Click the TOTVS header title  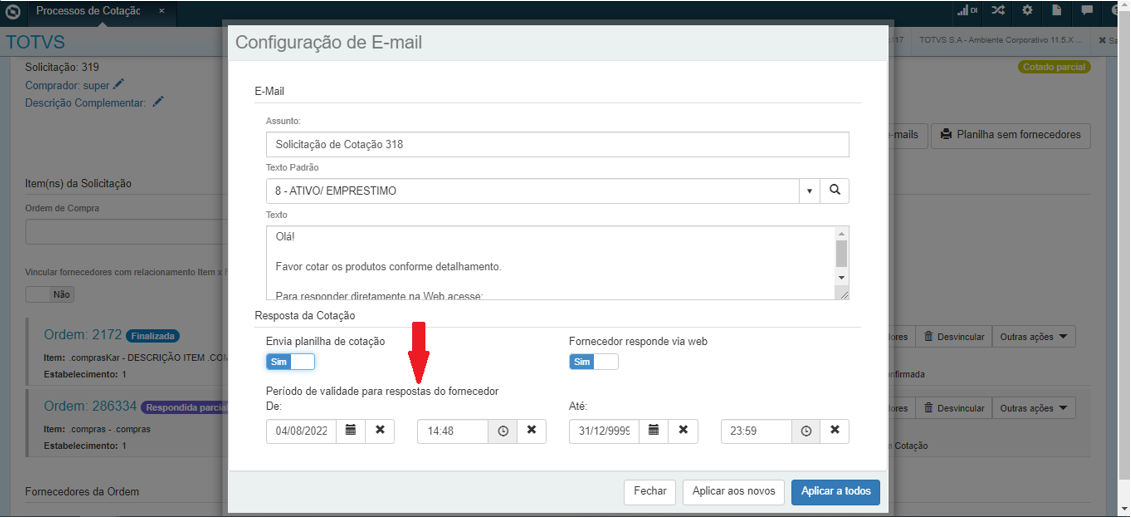(x=35, y=42)
